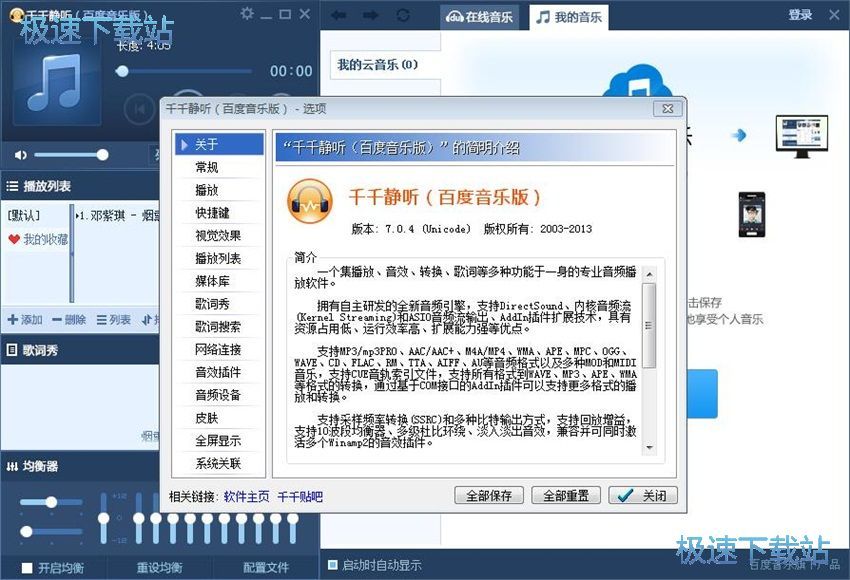The width and height of the screenshot is (850, 580).
Task: Switch to the 我的音乐 tab
Action: tap(569, 17)
